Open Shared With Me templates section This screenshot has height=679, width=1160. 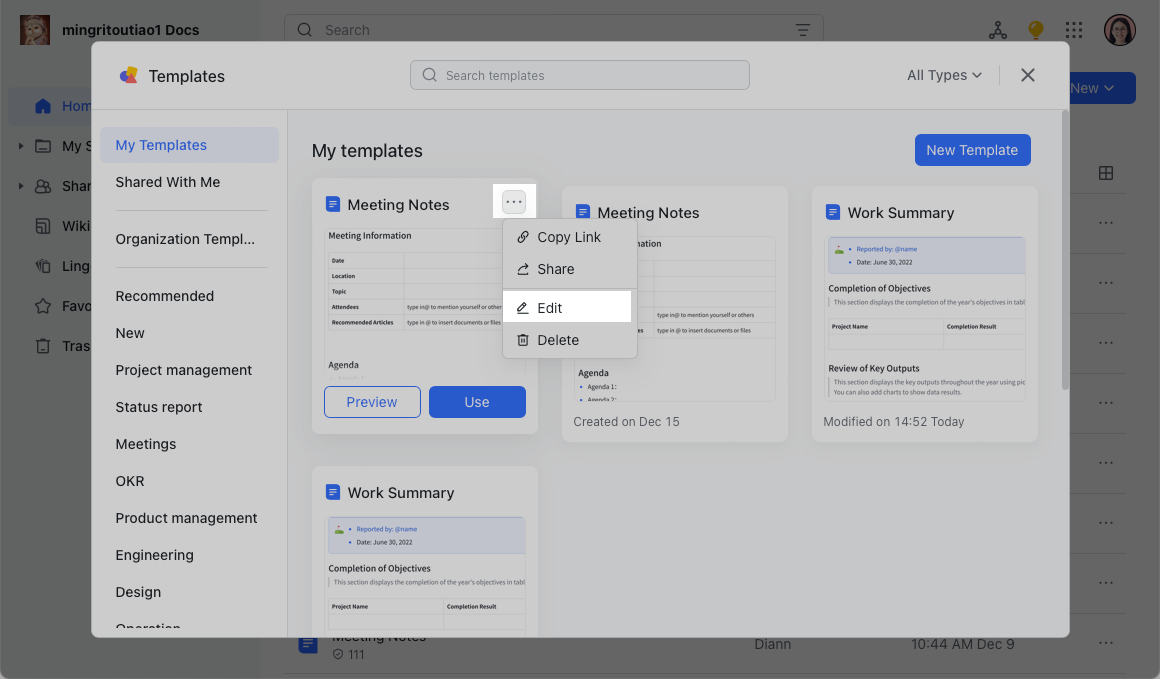click(168, 182)
